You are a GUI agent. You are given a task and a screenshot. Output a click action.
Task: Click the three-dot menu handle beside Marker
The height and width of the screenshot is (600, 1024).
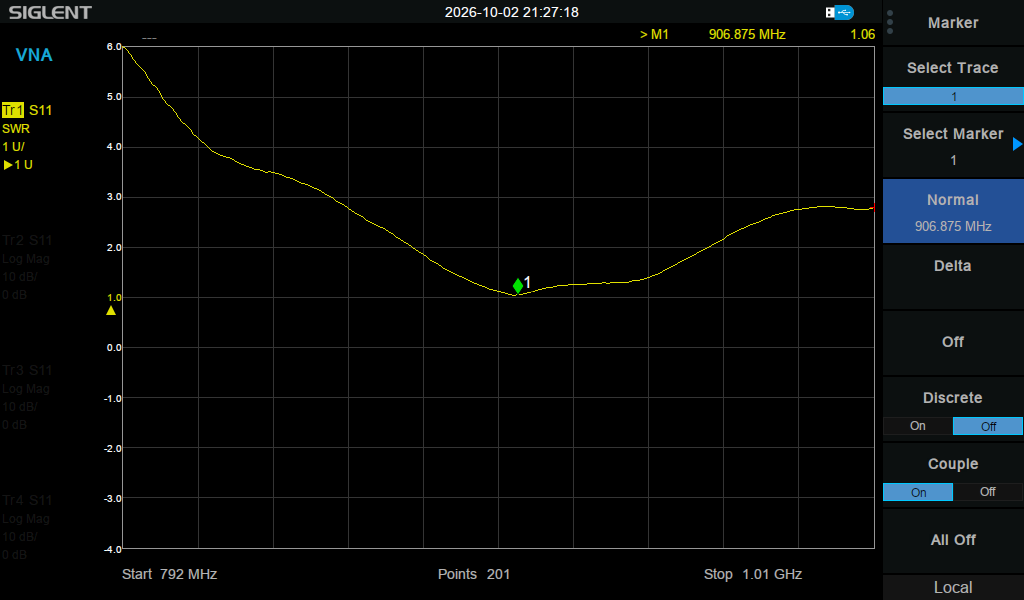pos(890,22)
